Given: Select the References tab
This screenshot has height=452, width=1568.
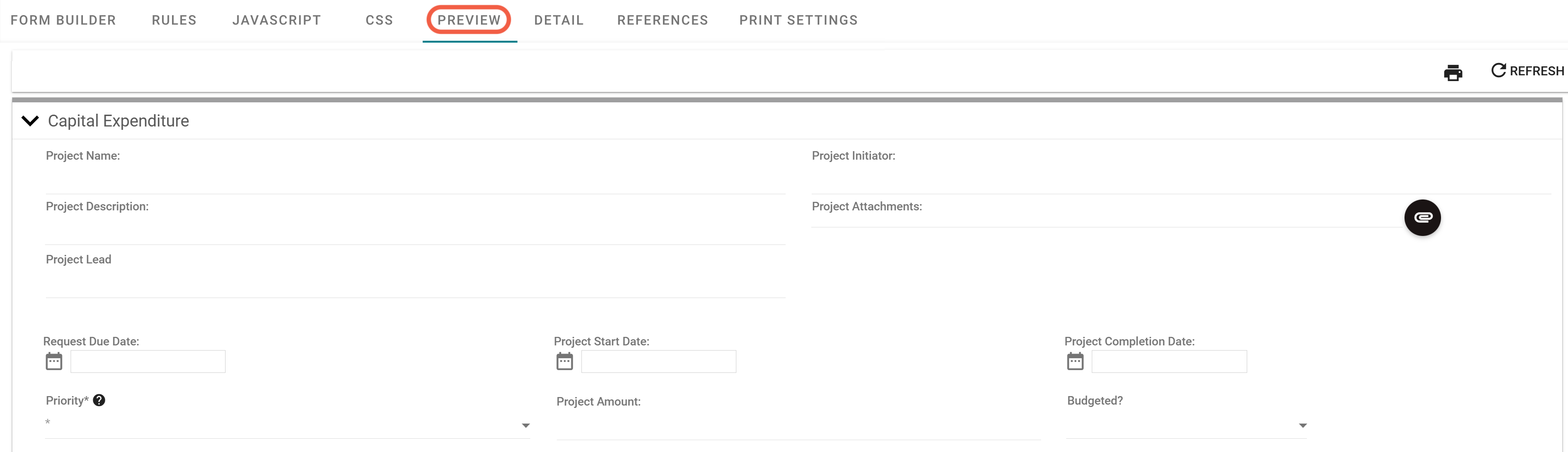Looking at the screenshot, I should click(x=662, y=19).
